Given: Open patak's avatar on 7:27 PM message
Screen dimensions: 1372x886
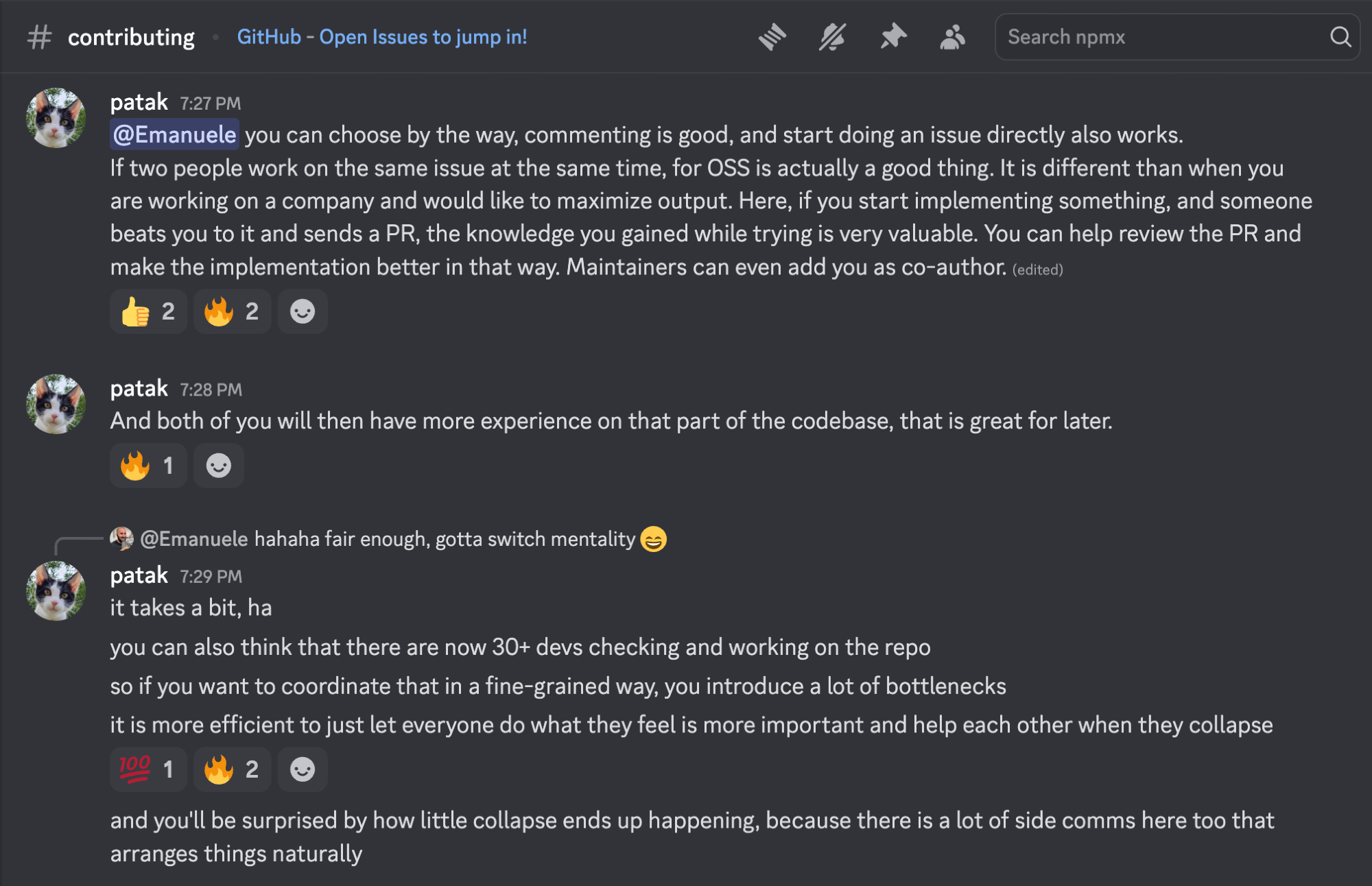Looking at the screenshot, I should [x=56, y=118].
